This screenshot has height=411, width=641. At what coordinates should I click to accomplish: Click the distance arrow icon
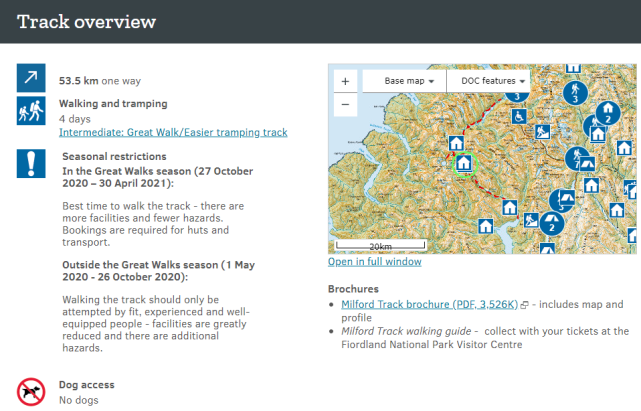coord(30,79)
